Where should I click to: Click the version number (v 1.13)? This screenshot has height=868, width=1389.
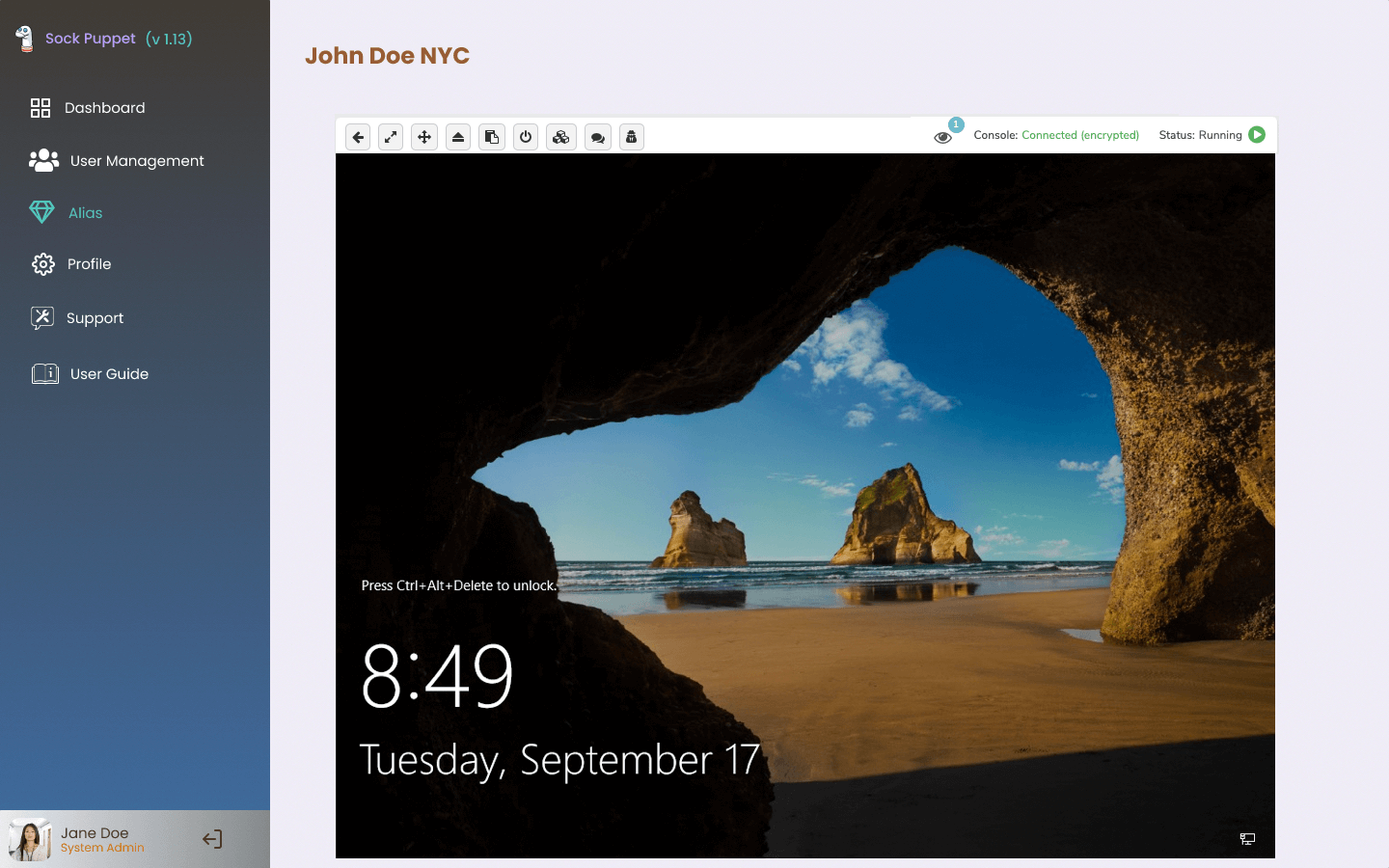tap(169, 39)
